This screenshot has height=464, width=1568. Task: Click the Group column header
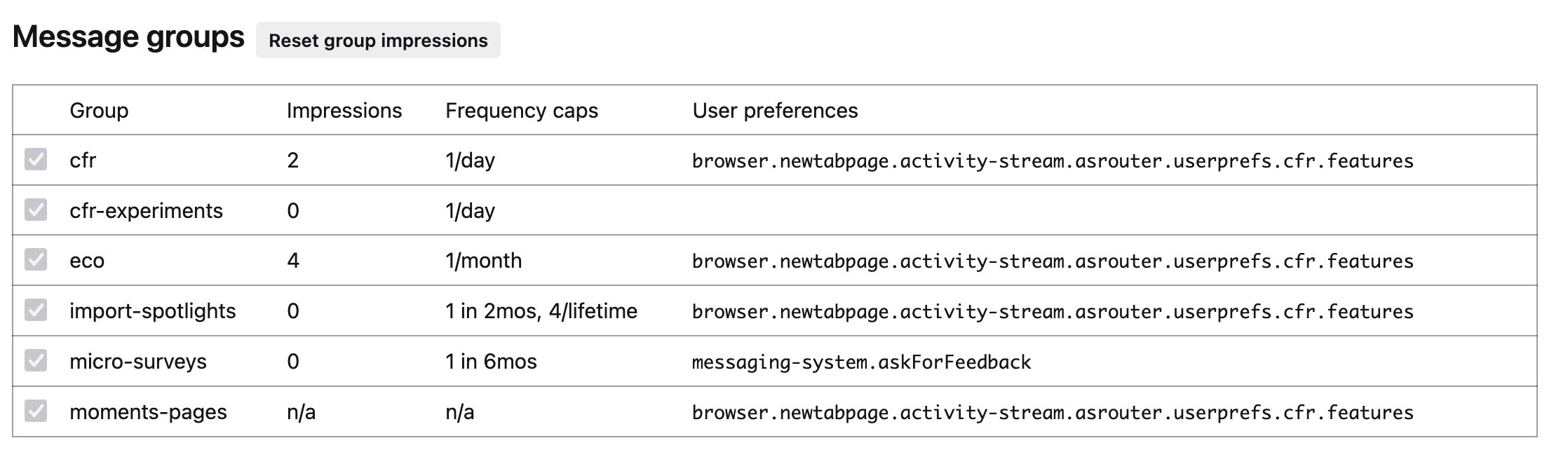pos(99,111)
